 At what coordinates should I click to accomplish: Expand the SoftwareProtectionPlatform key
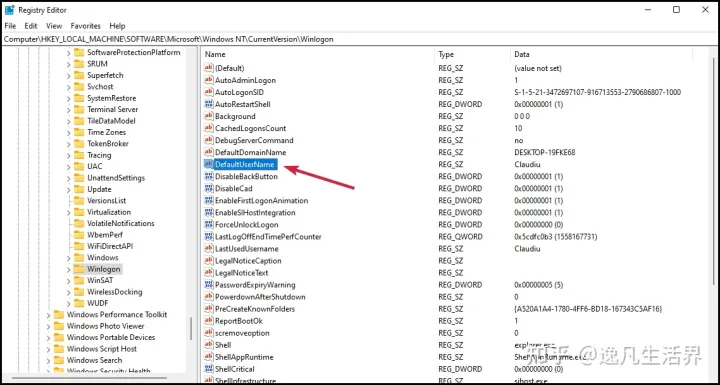point(68,53)
